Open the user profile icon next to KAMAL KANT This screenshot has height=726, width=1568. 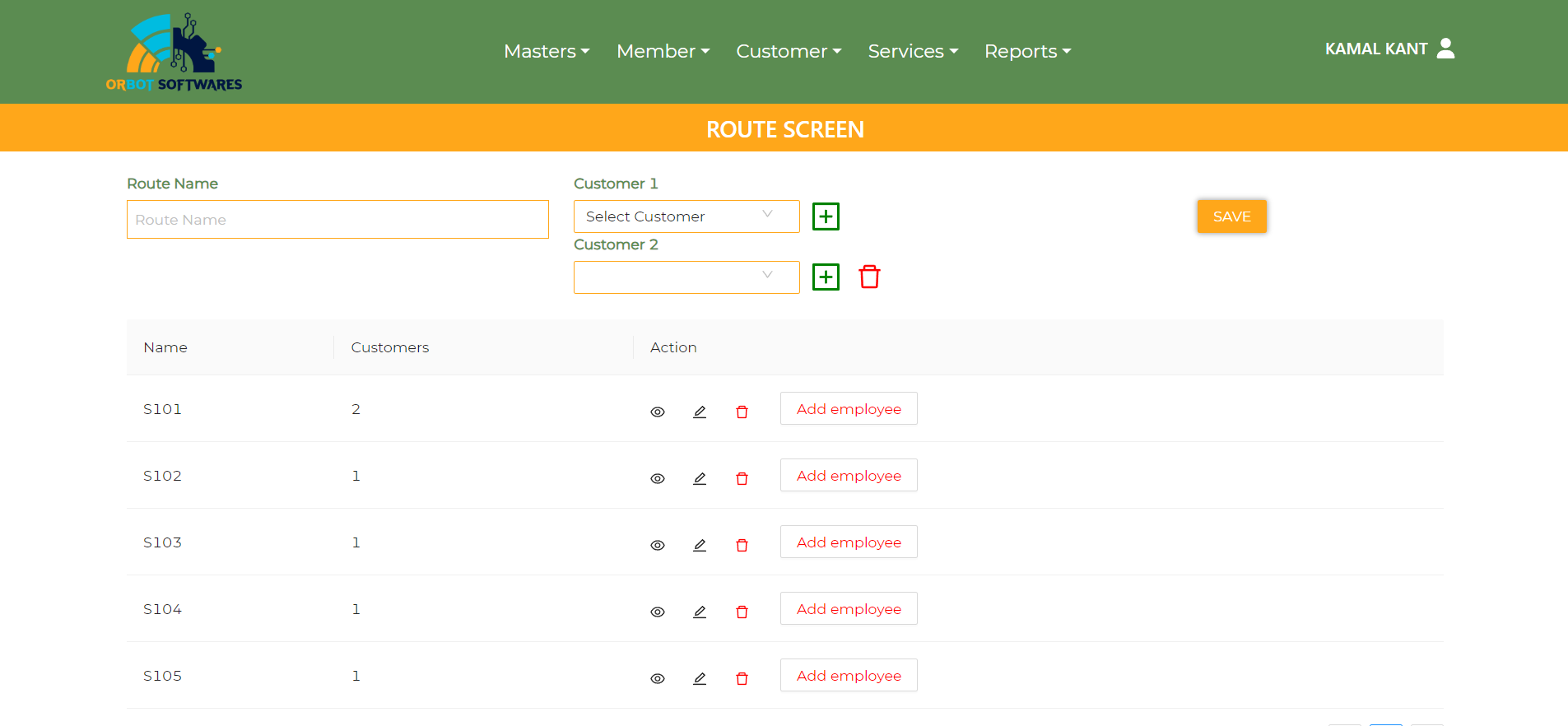click(1445, 49)
